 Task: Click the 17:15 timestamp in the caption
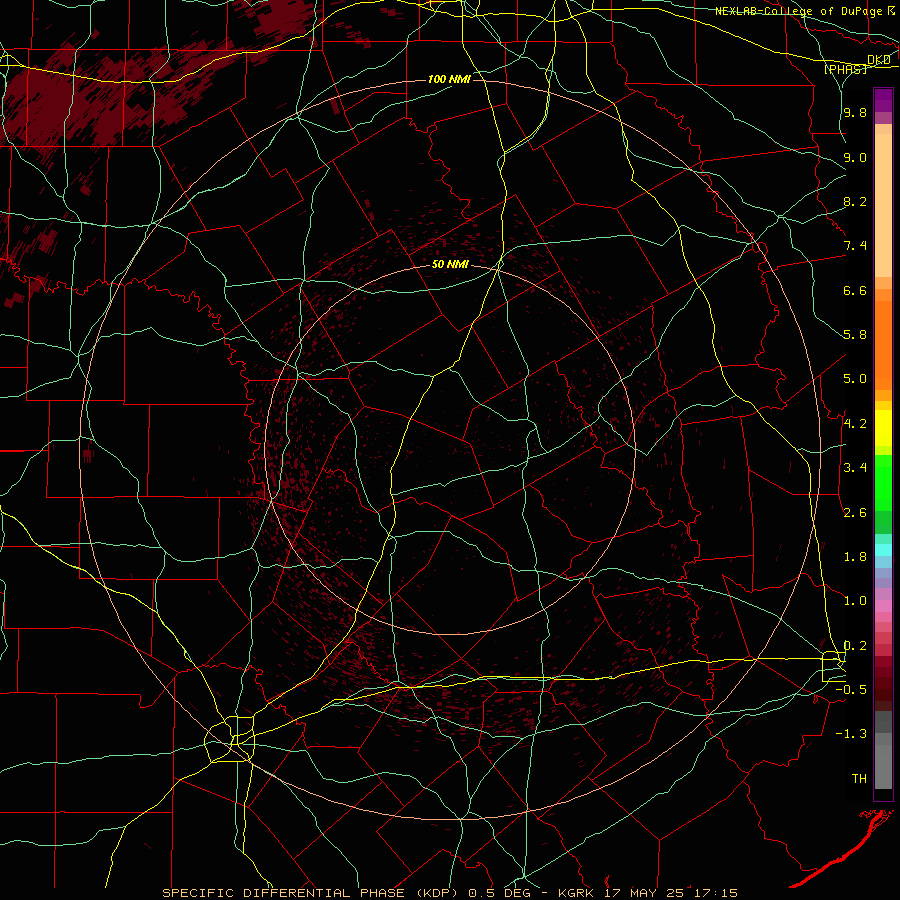click(x=715, y=893)
